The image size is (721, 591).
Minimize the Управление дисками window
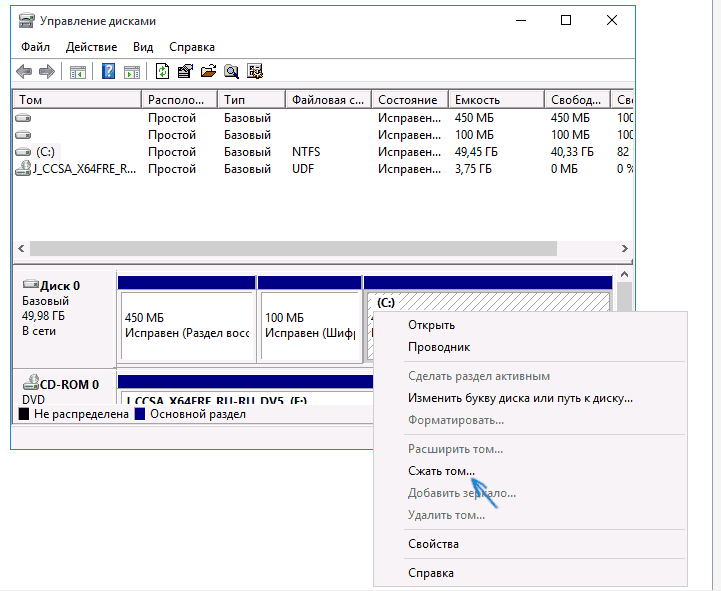tap(521, 20)
